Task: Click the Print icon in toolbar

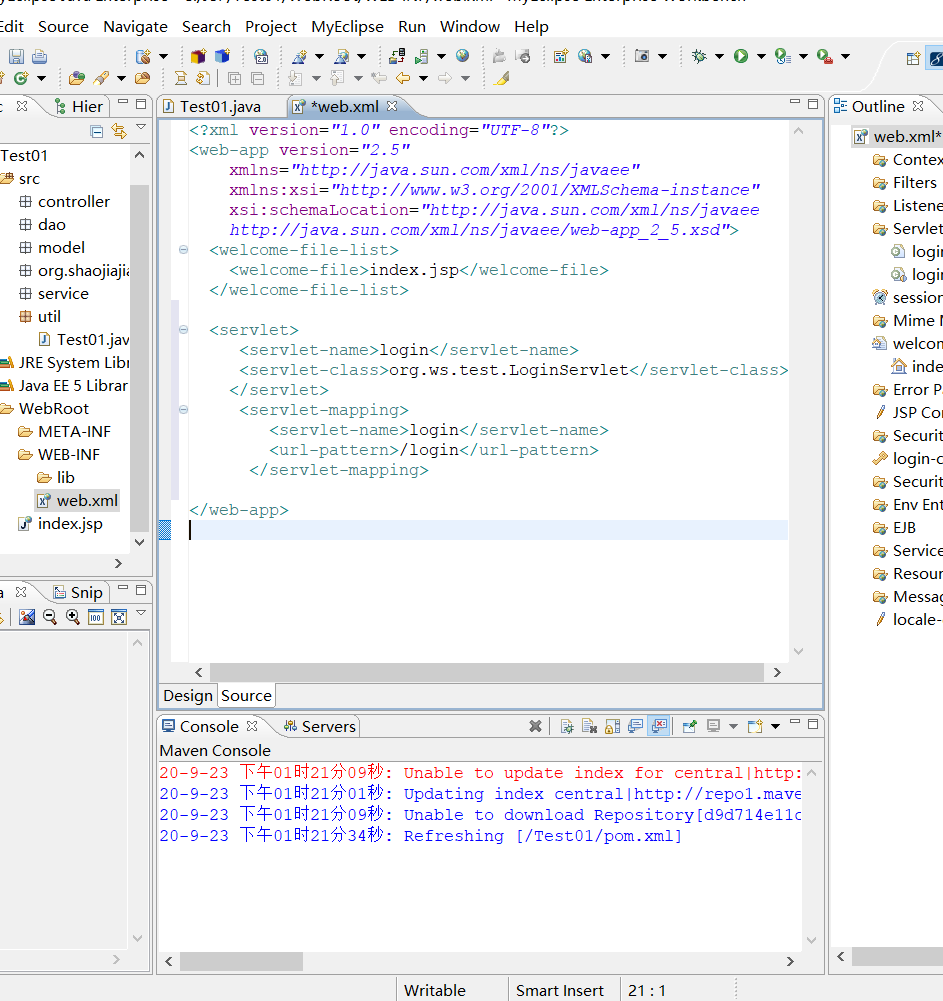Action: 39,57
